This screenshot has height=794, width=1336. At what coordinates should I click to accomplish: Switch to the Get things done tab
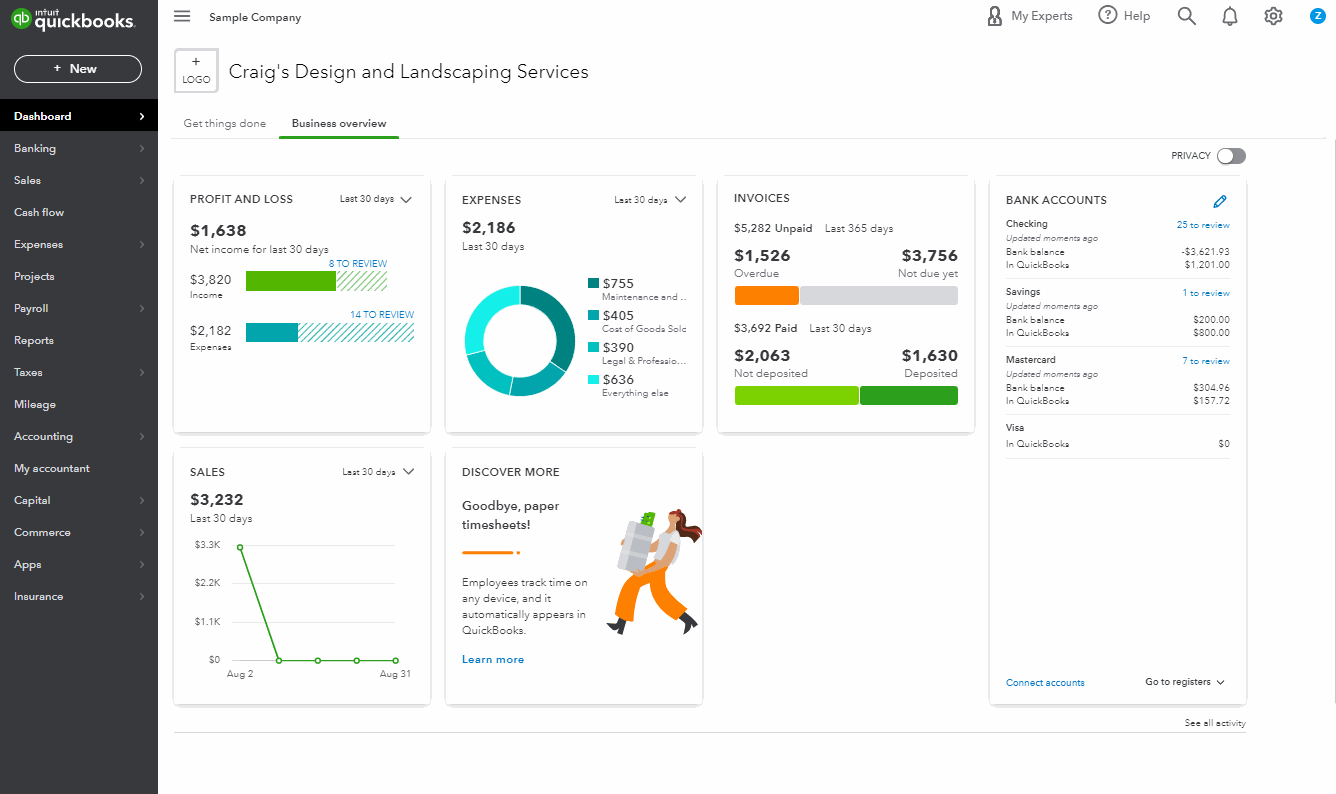click(x=225, y=124)
